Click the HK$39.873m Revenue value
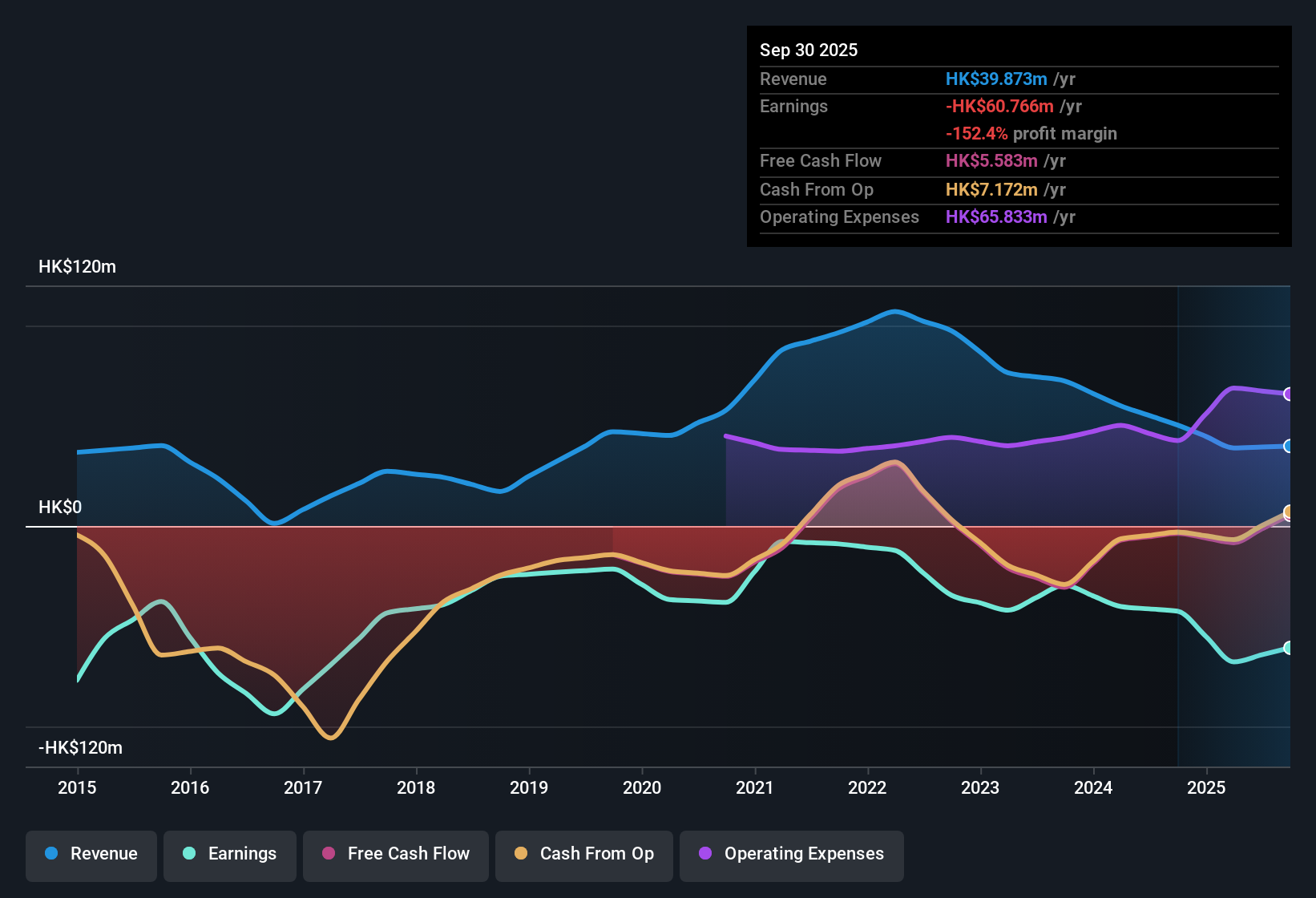 996,79
